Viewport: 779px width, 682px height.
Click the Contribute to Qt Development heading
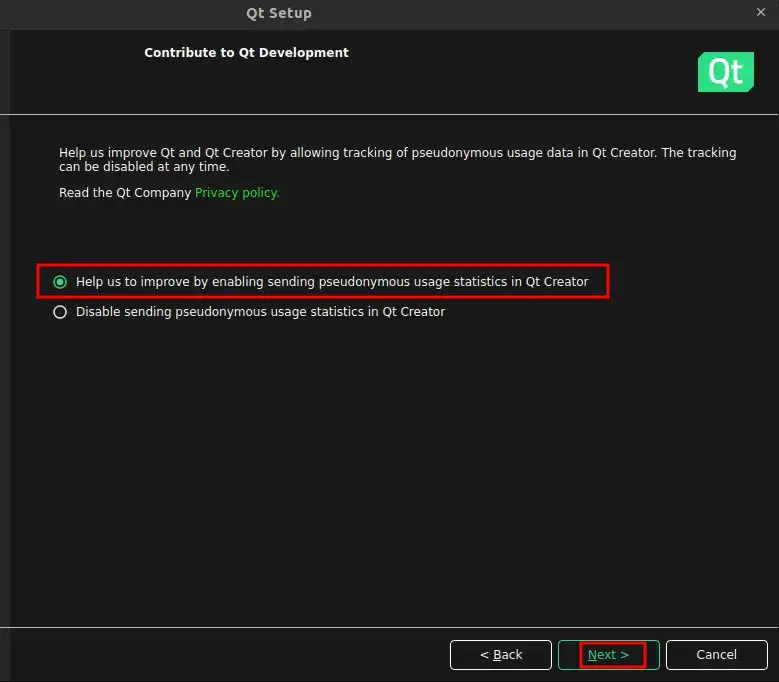(246, 53)
